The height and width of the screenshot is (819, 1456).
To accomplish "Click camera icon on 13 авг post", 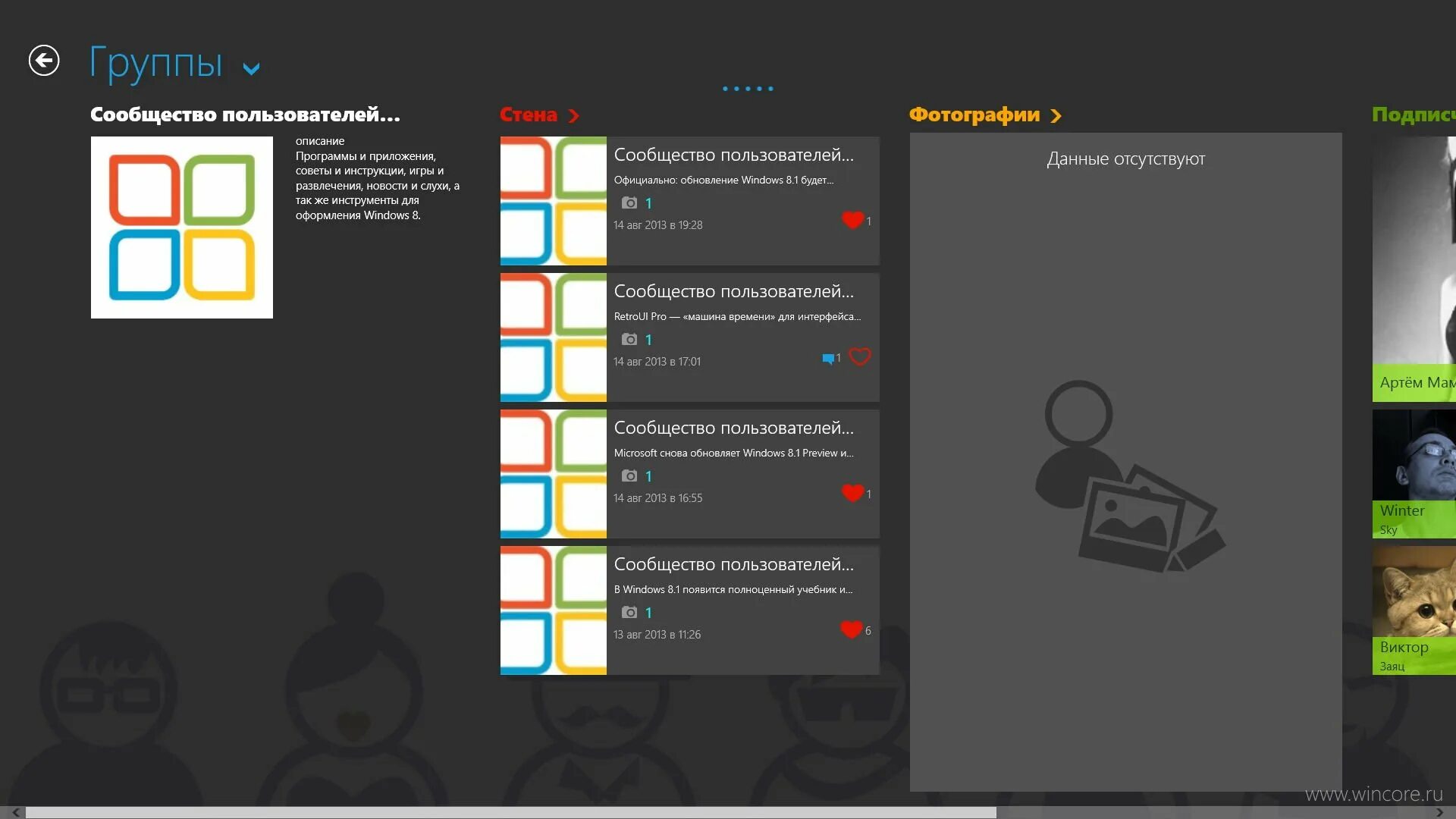I will click(629, 612).
